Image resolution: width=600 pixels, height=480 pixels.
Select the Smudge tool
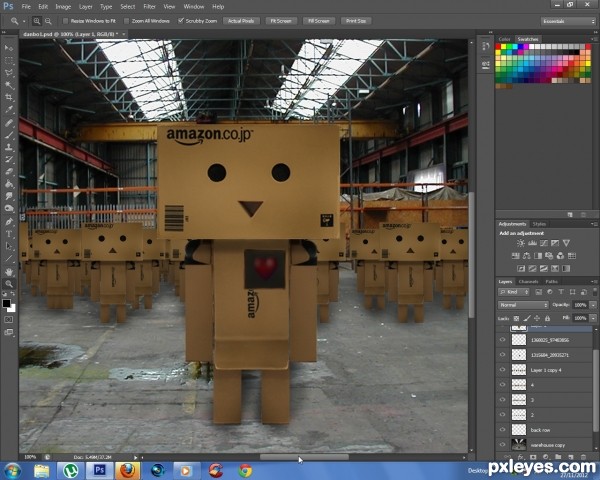click(8, 196)
